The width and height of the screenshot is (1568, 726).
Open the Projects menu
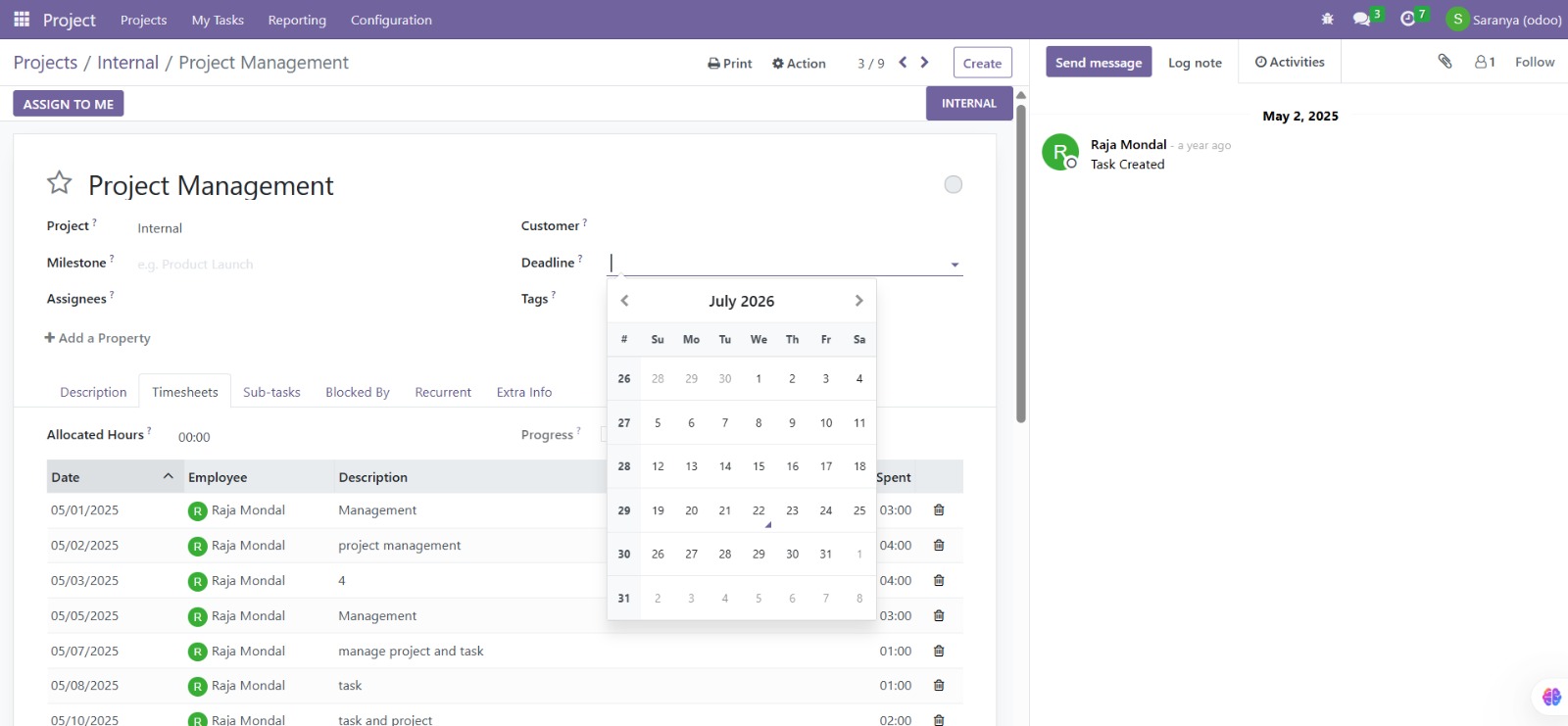point(143,20)
